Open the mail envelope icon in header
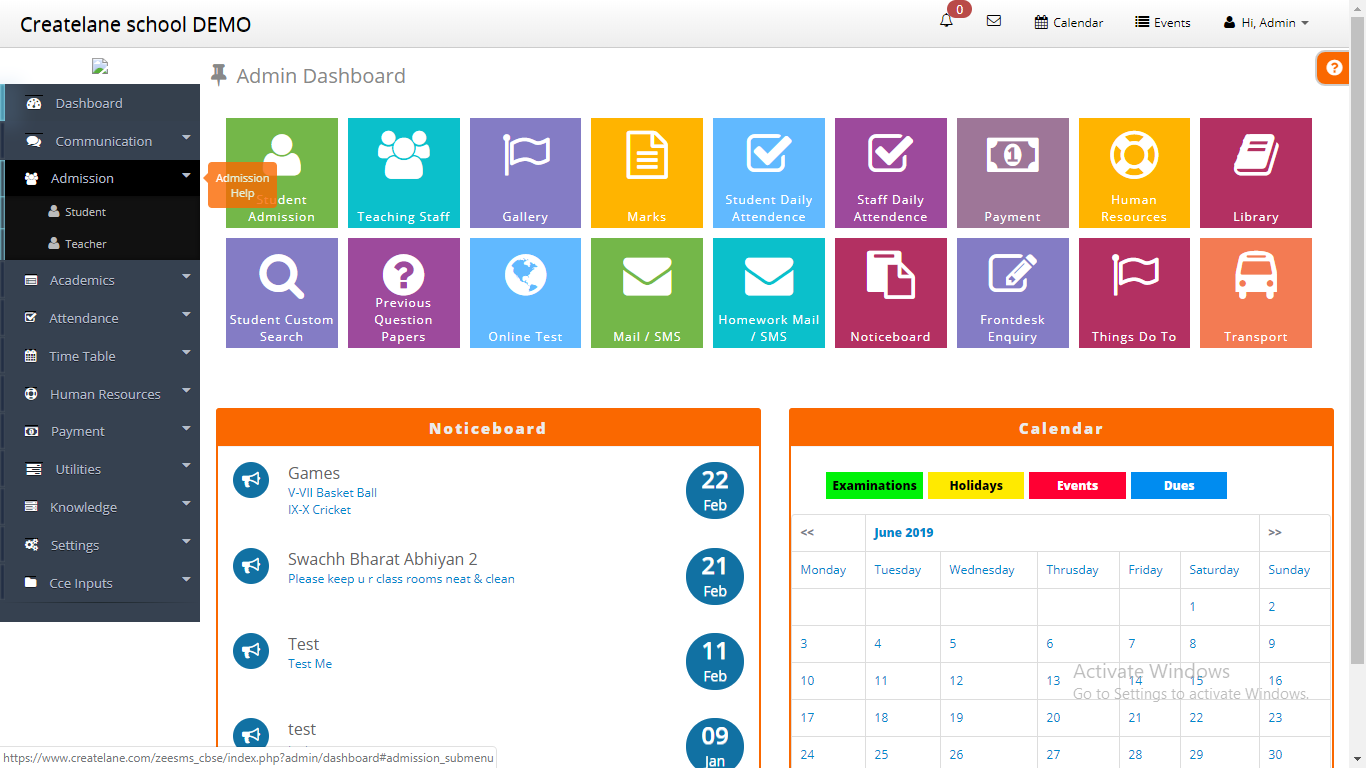 tap(993, 21)
